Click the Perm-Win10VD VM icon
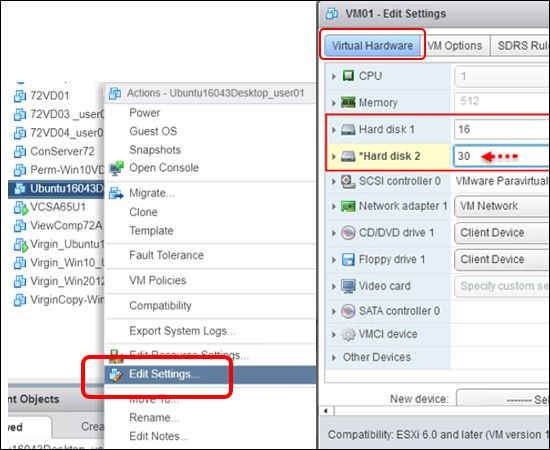The width and height of the screenshot is (550, 450). [x=20, y=170]
